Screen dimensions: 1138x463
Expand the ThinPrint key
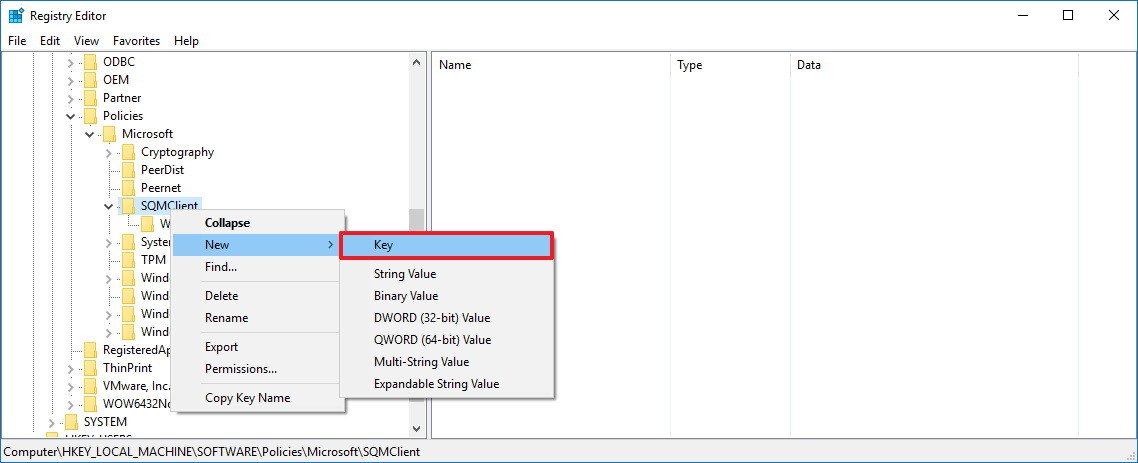(x=70, y=368)
